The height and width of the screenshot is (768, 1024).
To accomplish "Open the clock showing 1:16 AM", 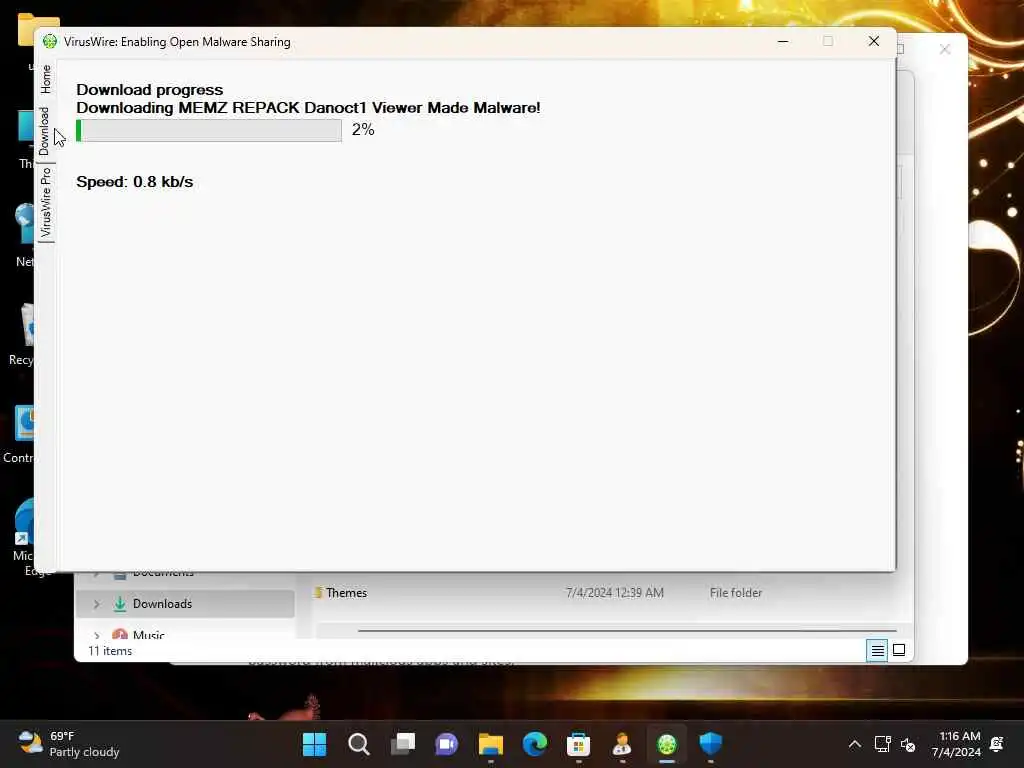I will (x=957, y=744).
